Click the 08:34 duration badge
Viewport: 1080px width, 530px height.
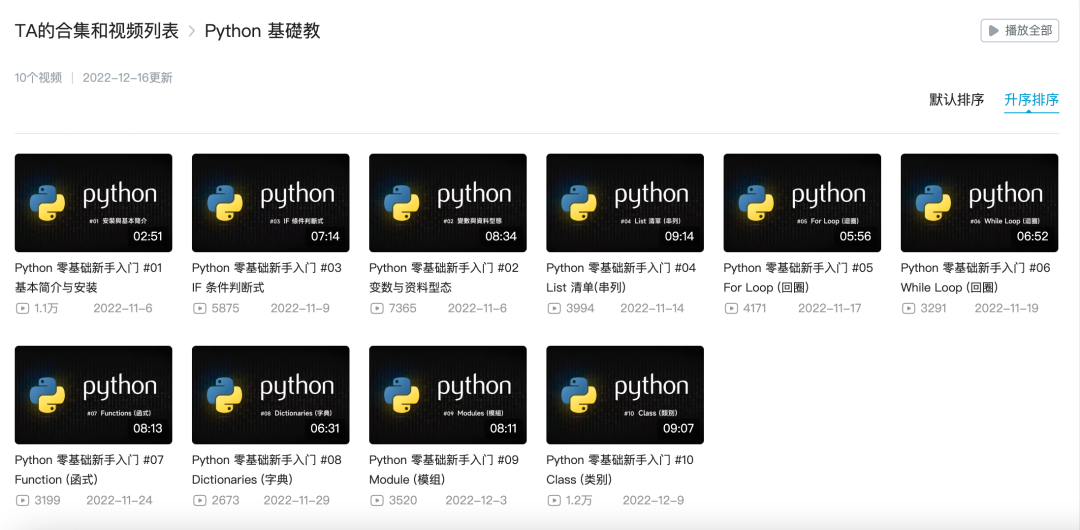pos(502,236)
